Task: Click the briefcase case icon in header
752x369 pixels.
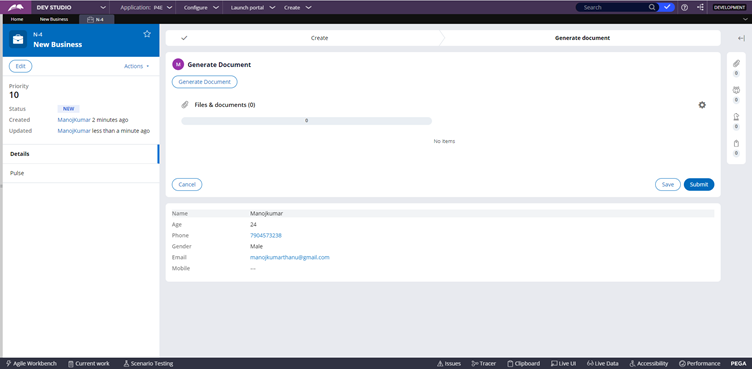Action: 18,39
